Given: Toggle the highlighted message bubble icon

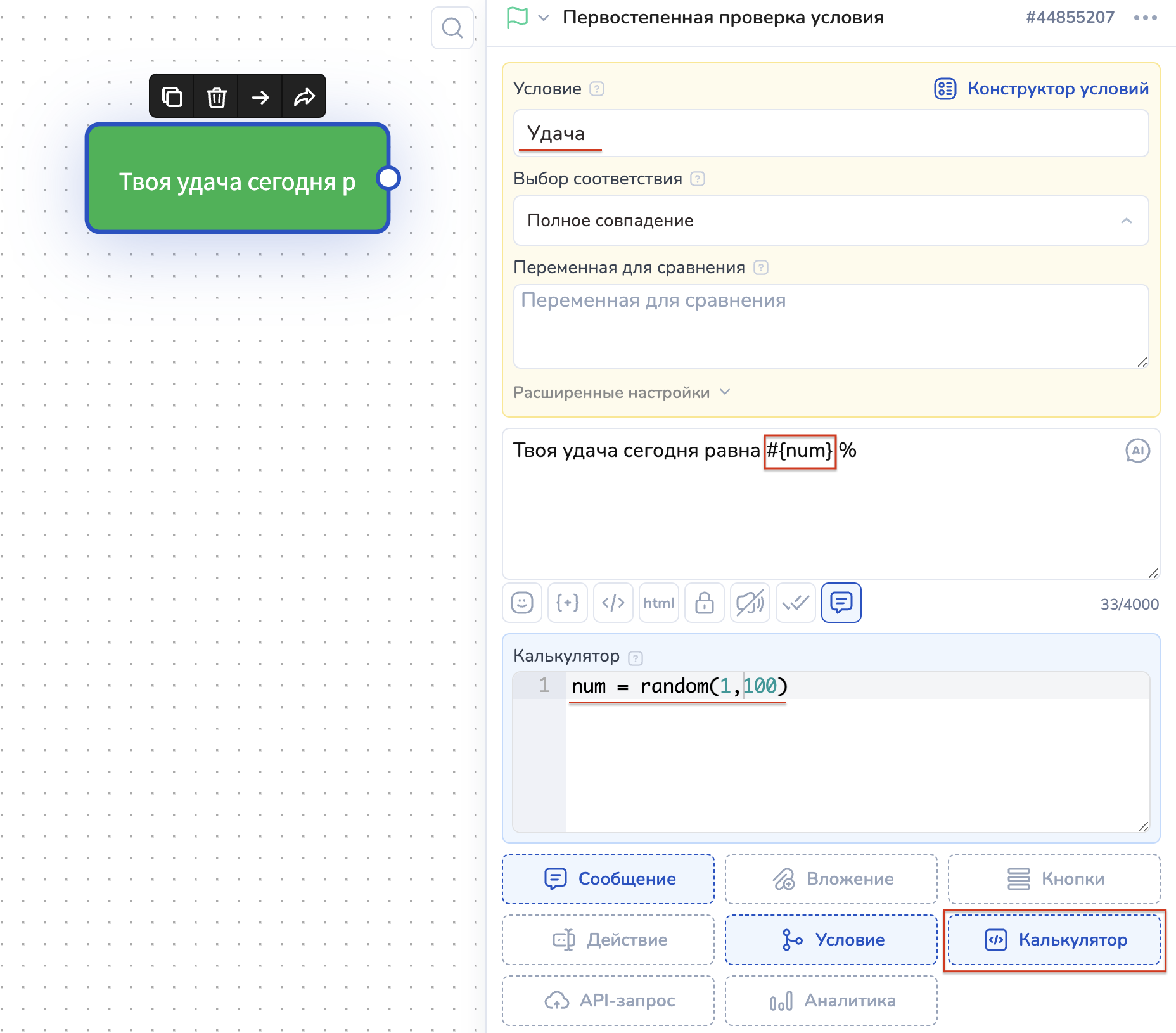Looking at the screenshot, I should [x=841, y=603].
